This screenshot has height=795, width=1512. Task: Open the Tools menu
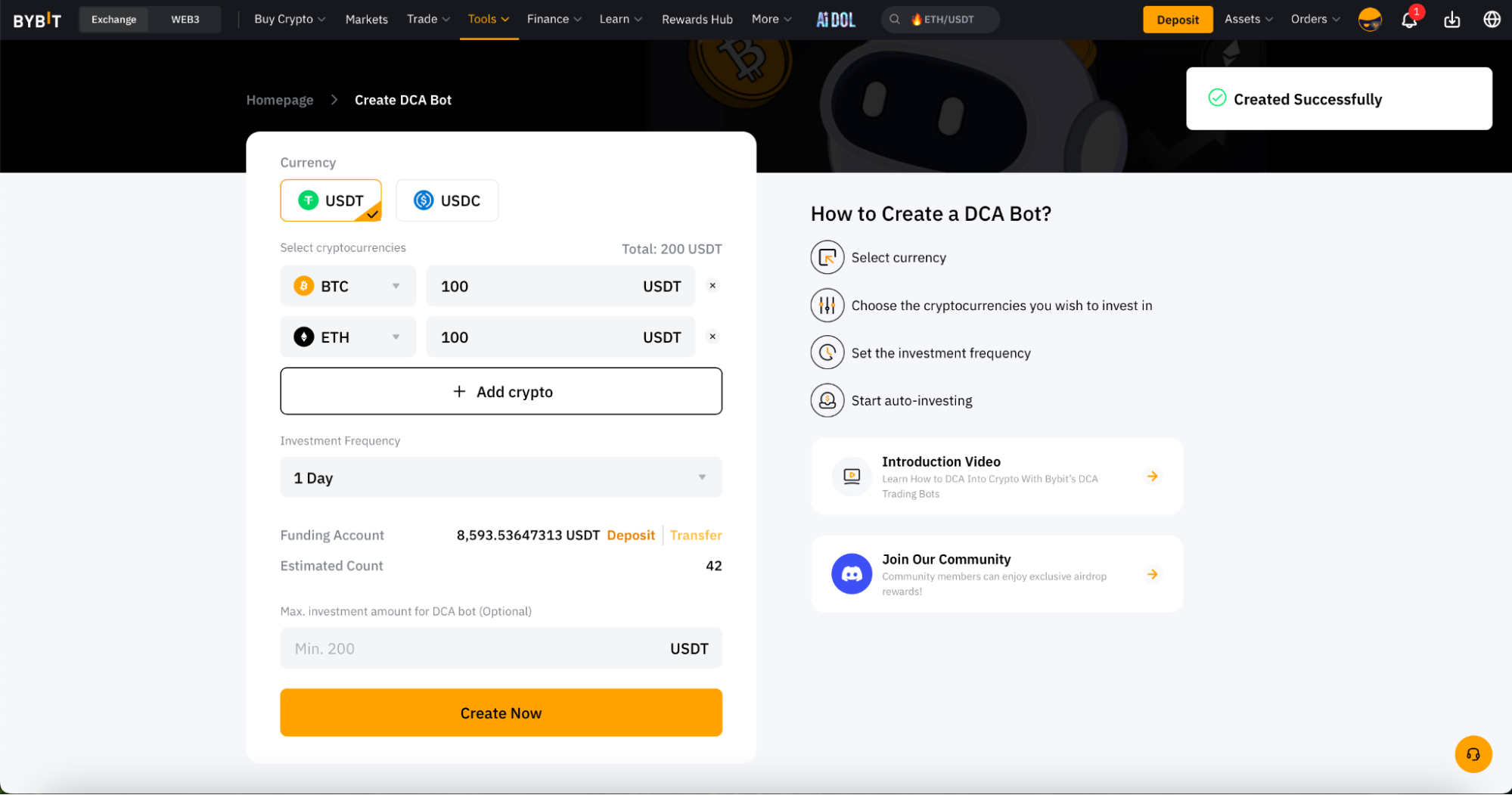pos(488,20)
